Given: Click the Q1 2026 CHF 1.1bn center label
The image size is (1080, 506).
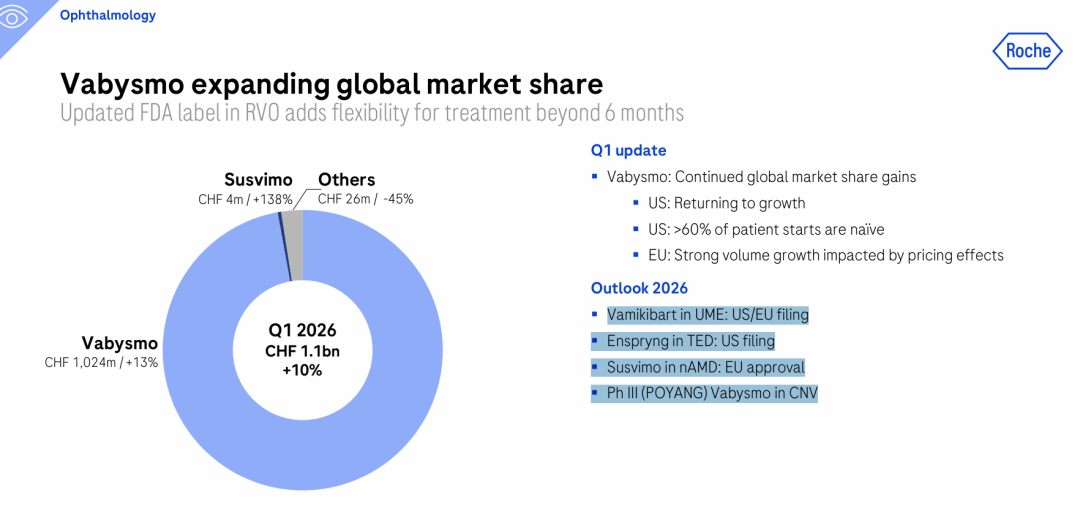Looking at the screenshot, I should point(301,350).
